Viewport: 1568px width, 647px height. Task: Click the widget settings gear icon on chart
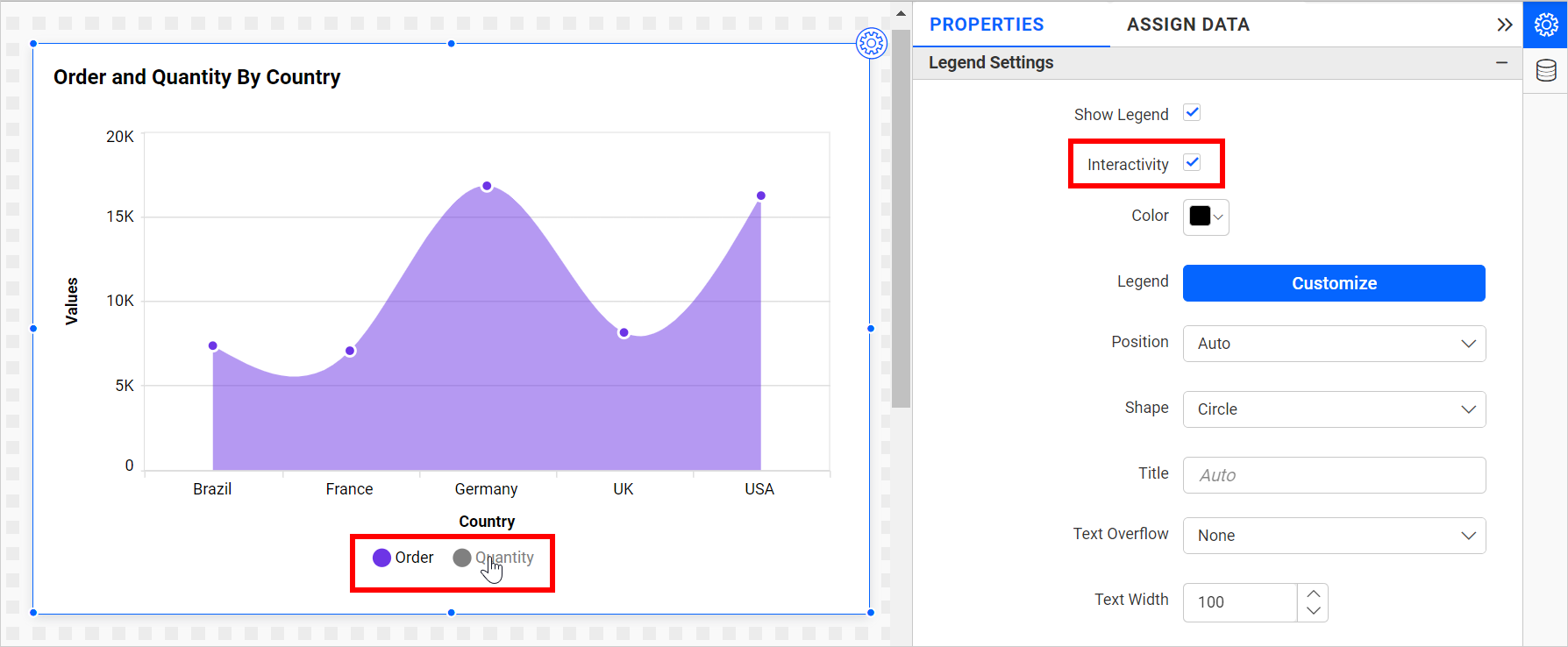click(871, 42)
